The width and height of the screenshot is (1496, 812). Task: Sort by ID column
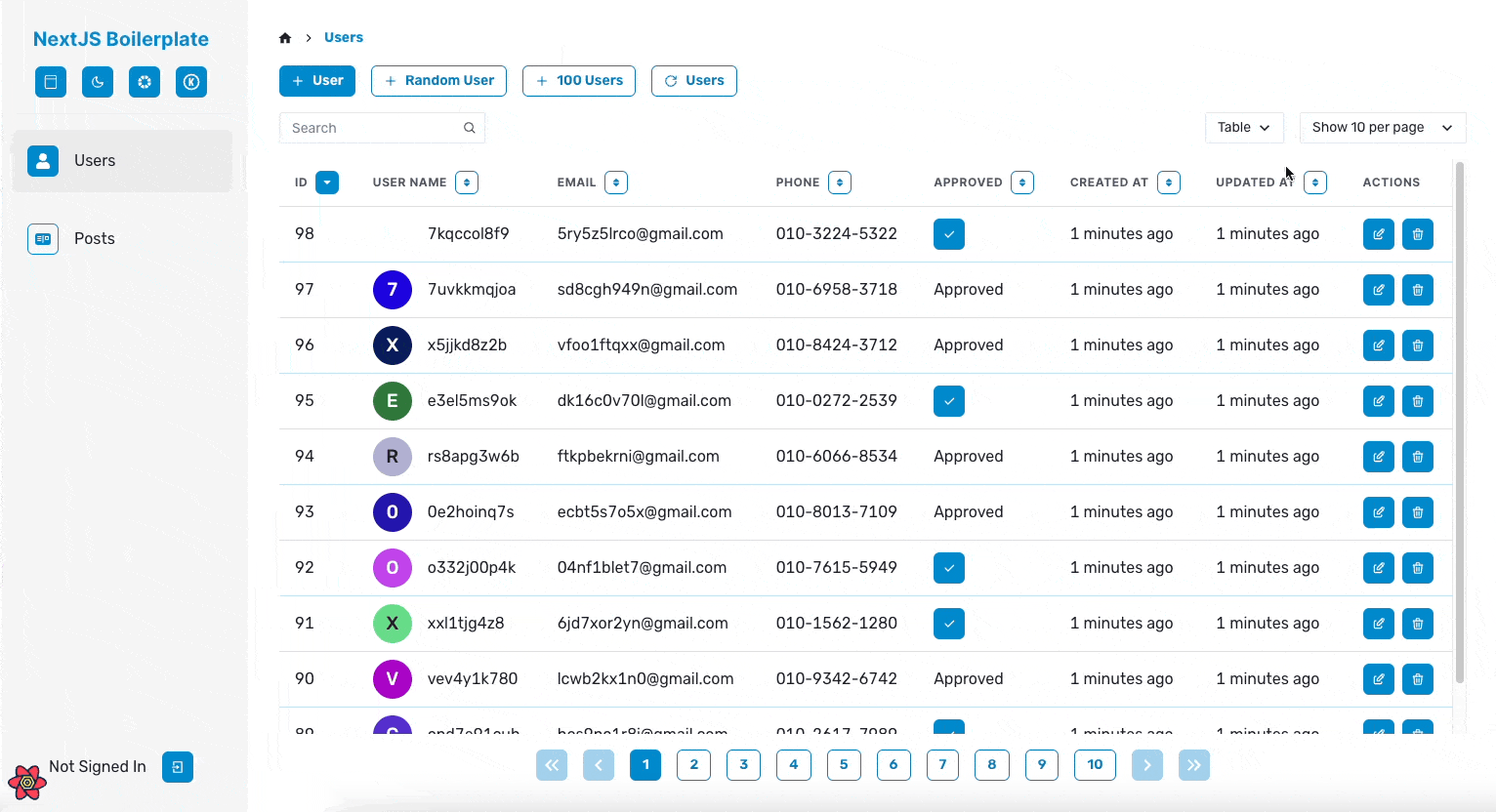point(327,183)
